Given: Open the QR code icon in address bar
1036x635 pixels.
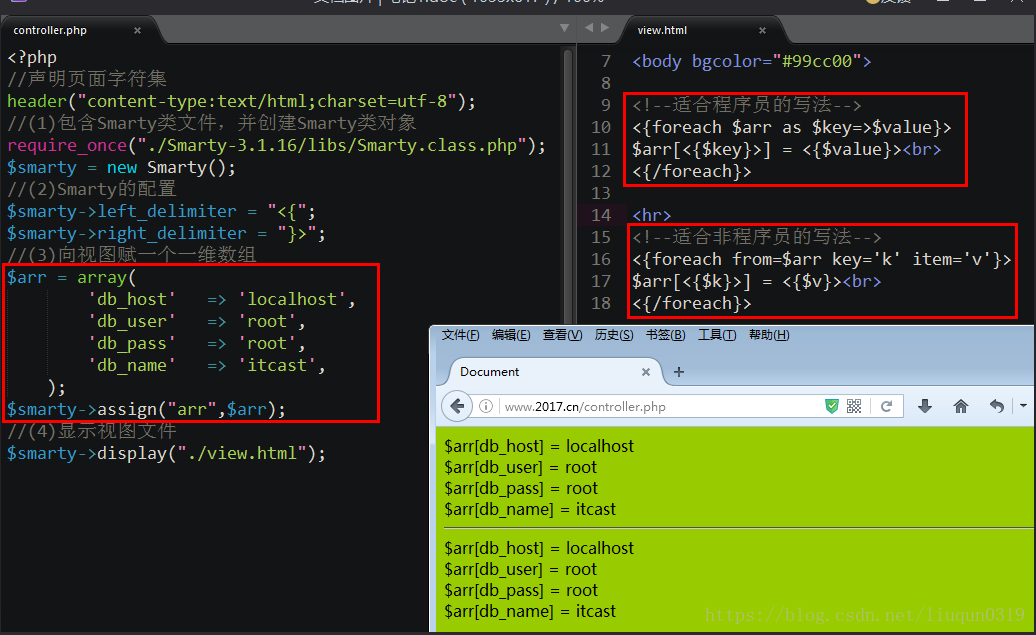Looking at the screenshot, I should coord(854,406).
